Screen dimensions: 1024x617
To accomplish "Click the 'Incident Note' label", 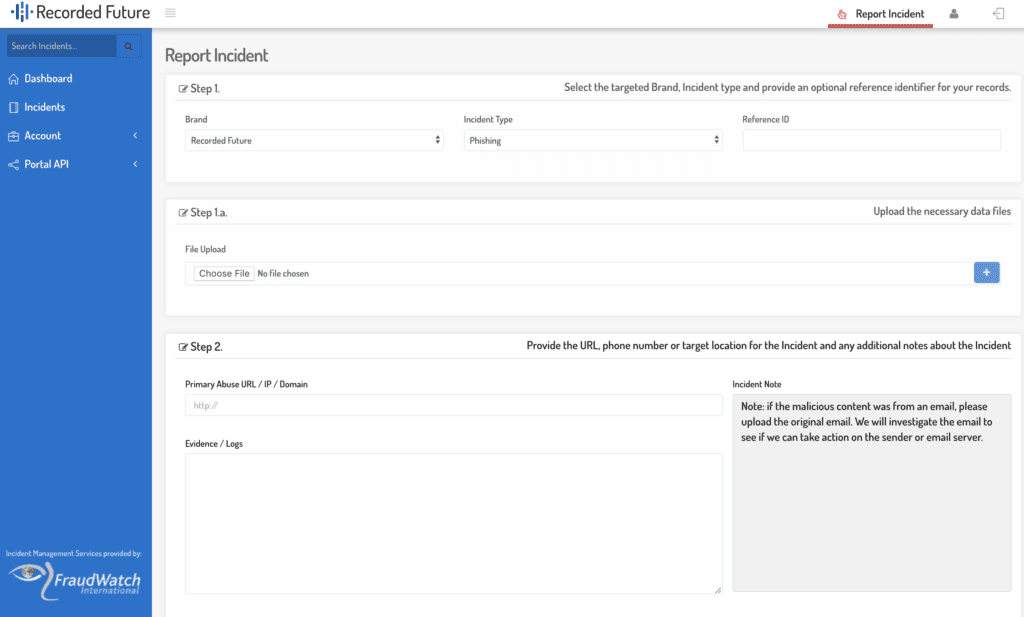I will click(x=756, y=385).
